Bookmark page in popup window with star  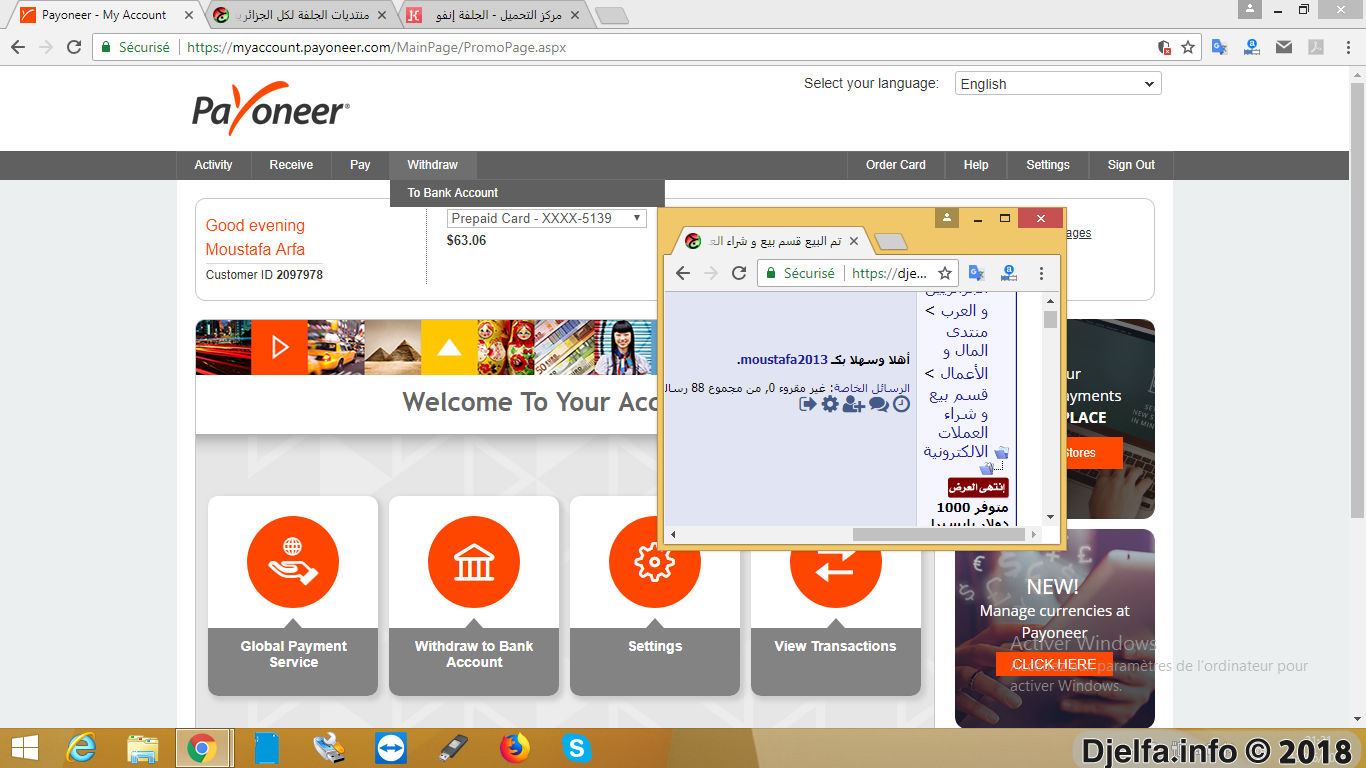[944, 273]
